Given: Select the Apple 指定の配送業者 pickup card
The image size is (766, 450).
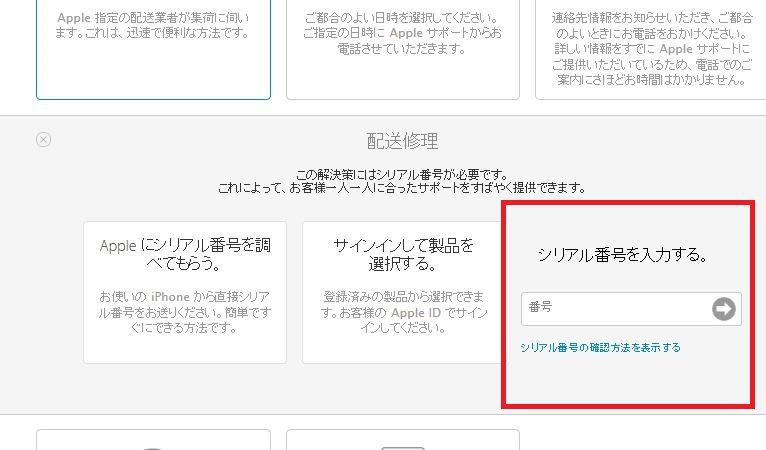Looking at the screenshot, I should click(153, 49).
